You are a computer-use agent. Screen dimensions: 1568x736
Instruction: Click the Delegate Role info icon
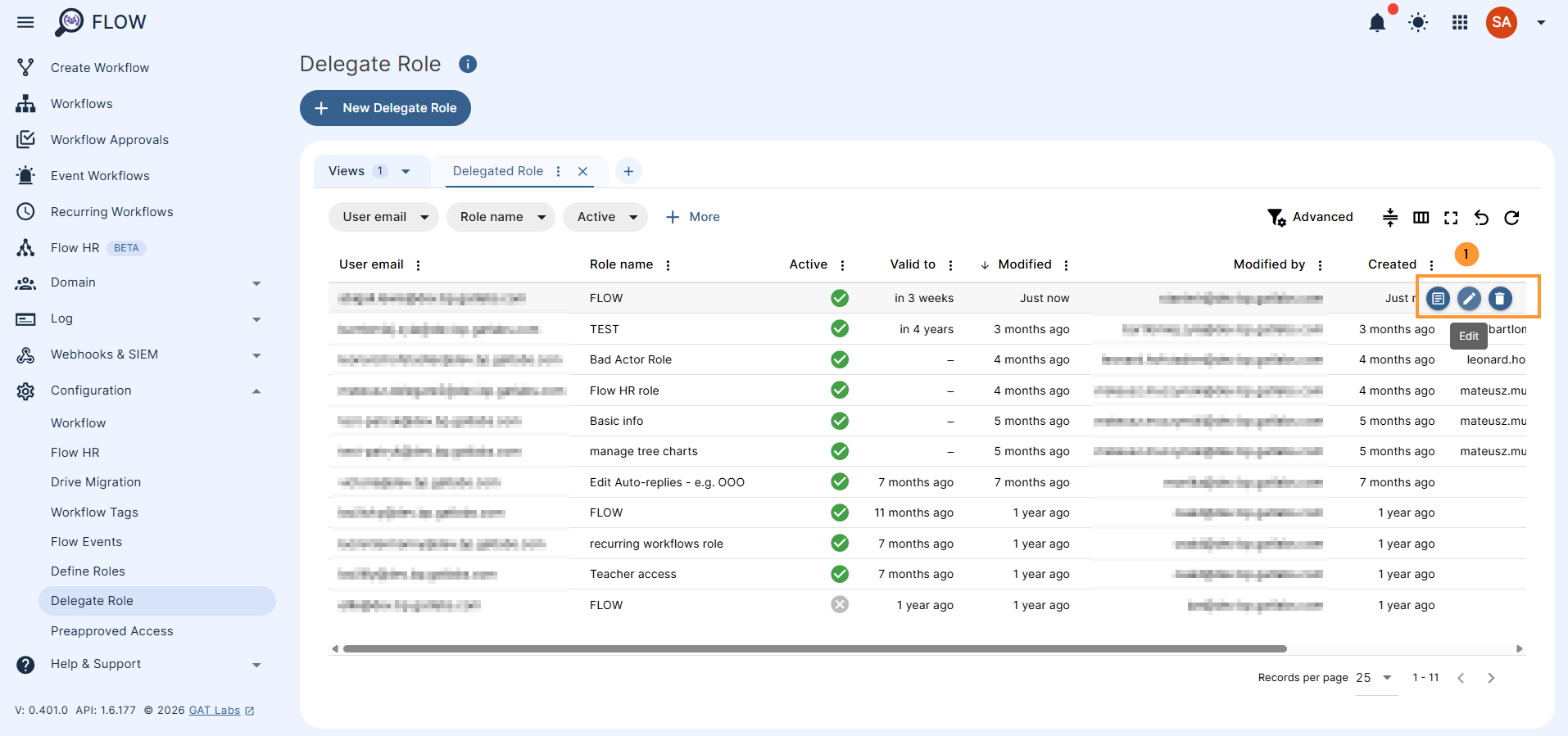click(x=468, y=65)
